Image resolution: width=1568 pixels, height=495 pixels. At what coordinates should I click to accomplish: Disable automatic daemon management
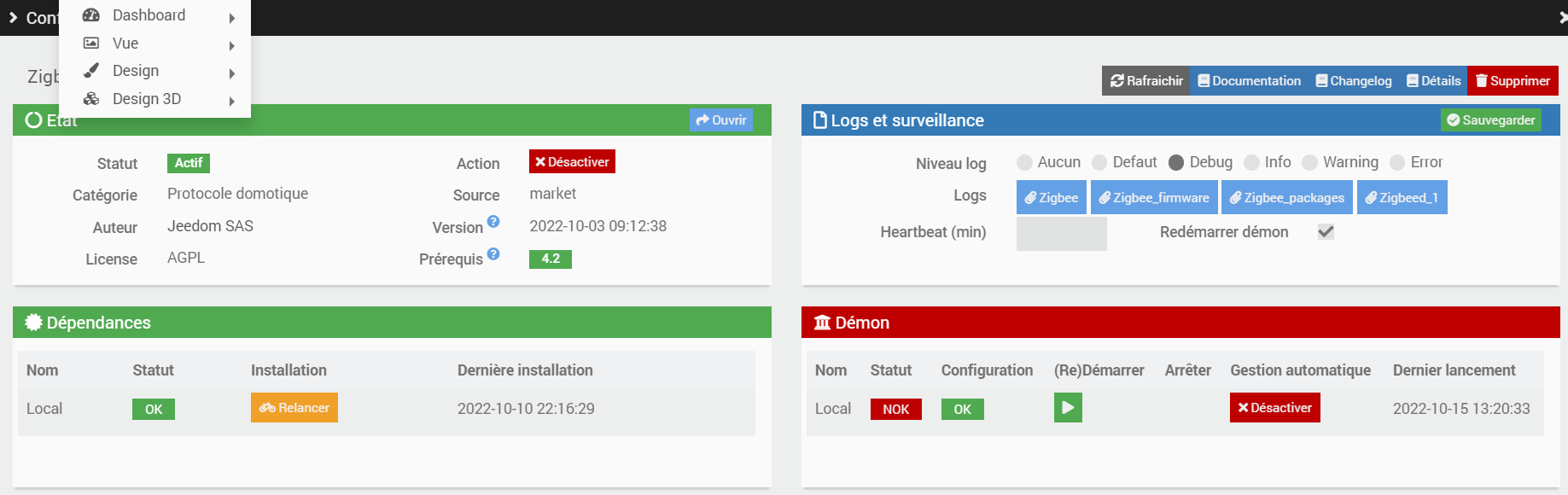1274,408
